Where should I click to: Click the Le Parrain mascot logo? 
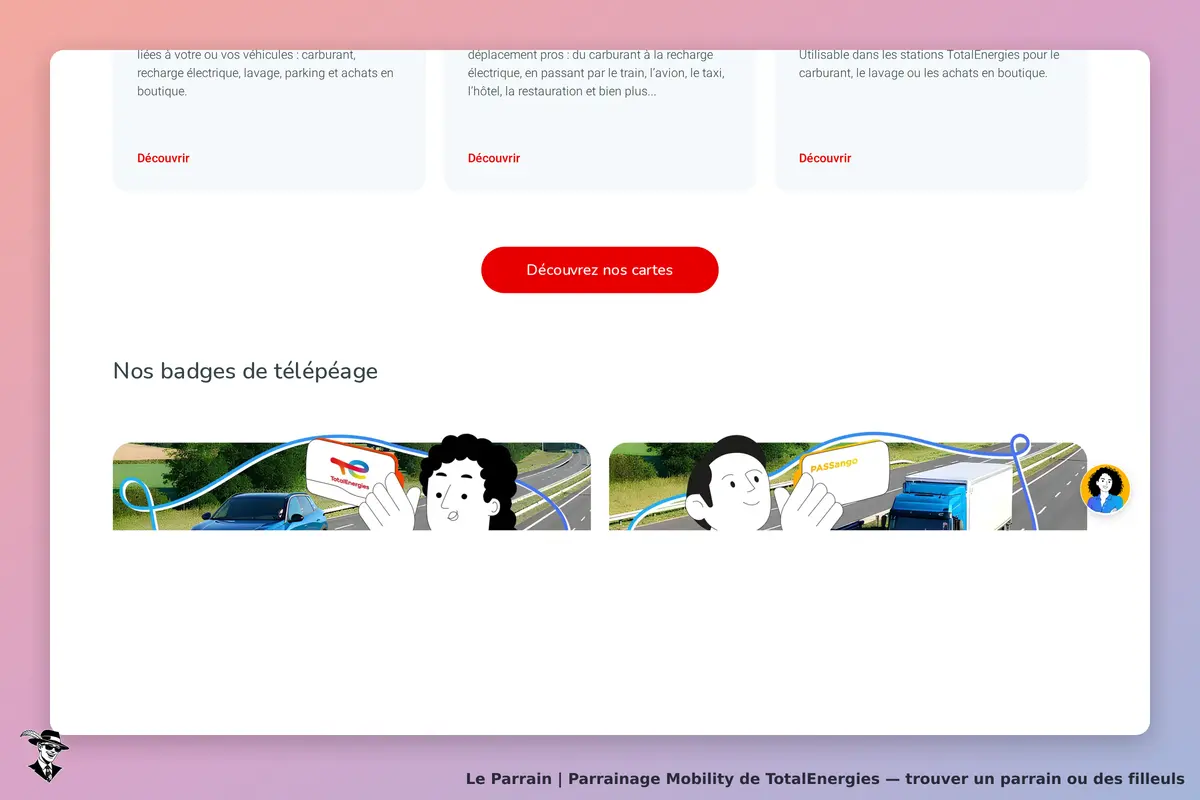point(44,755)
